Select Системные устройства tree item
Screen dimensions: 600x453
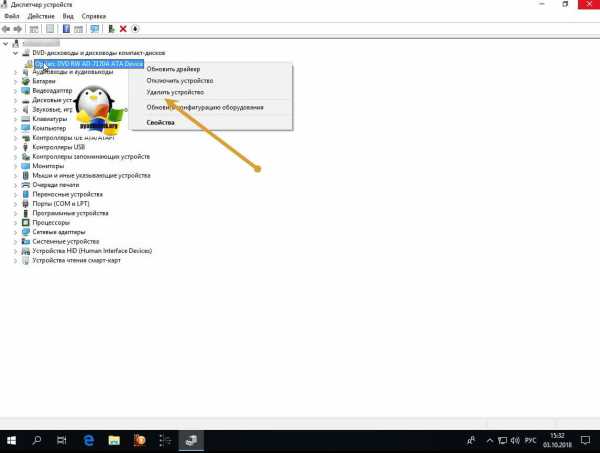pos(65,242)
